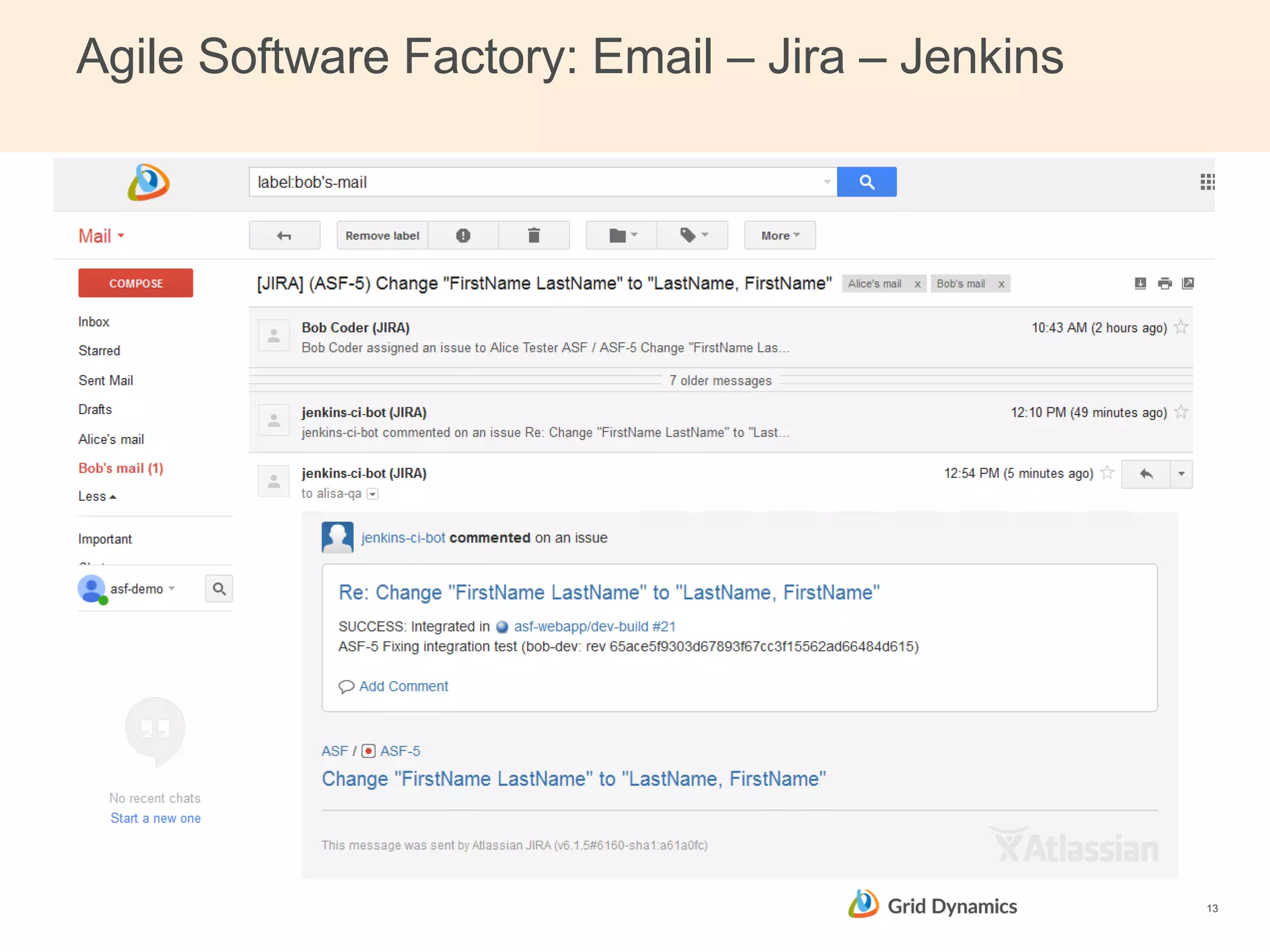
Task: Open the apps grid icon
Action: point(1207,182)
